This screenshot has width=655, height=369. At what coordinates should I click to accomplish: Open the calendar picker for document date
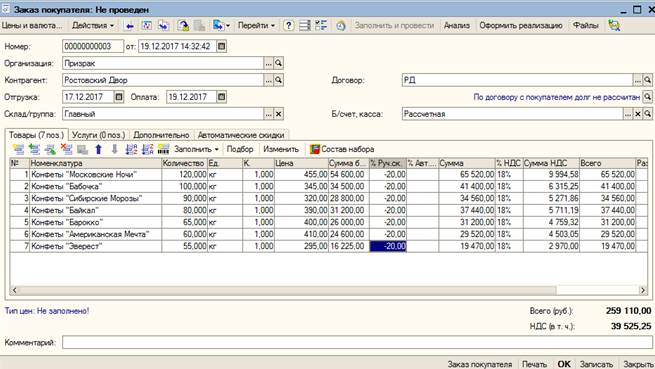coord(222,46)
